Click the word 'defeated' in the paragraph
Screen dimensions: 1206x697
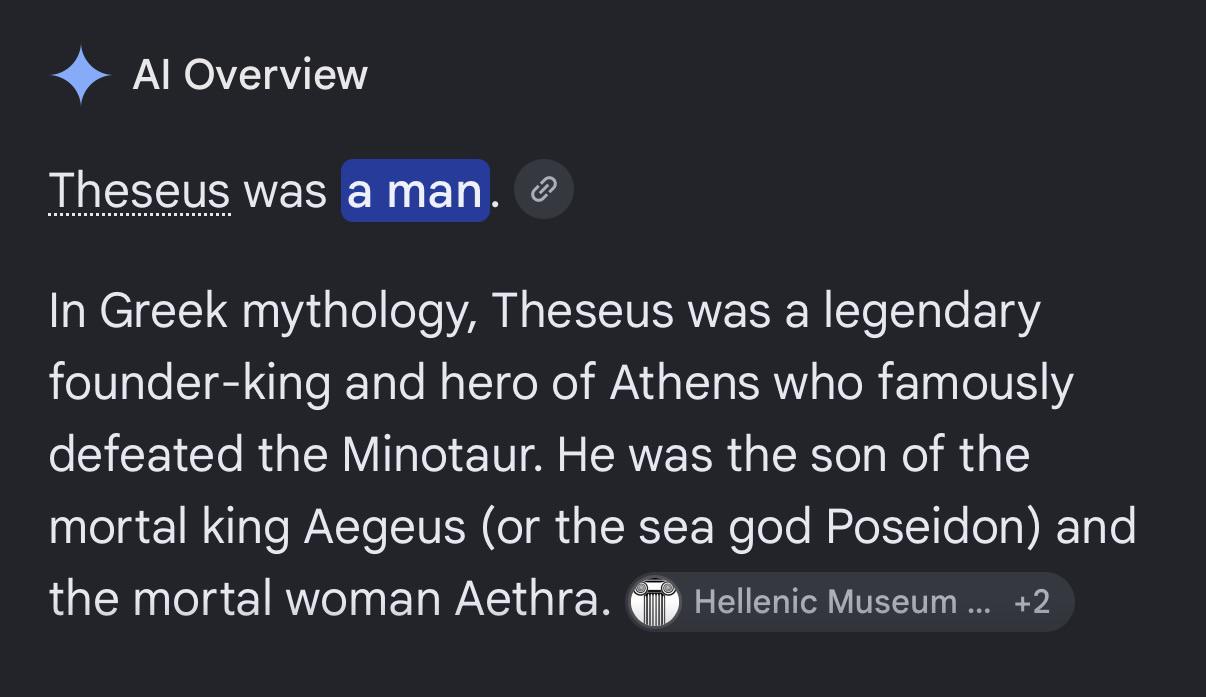pyautogui.click(x=146, y=455)
